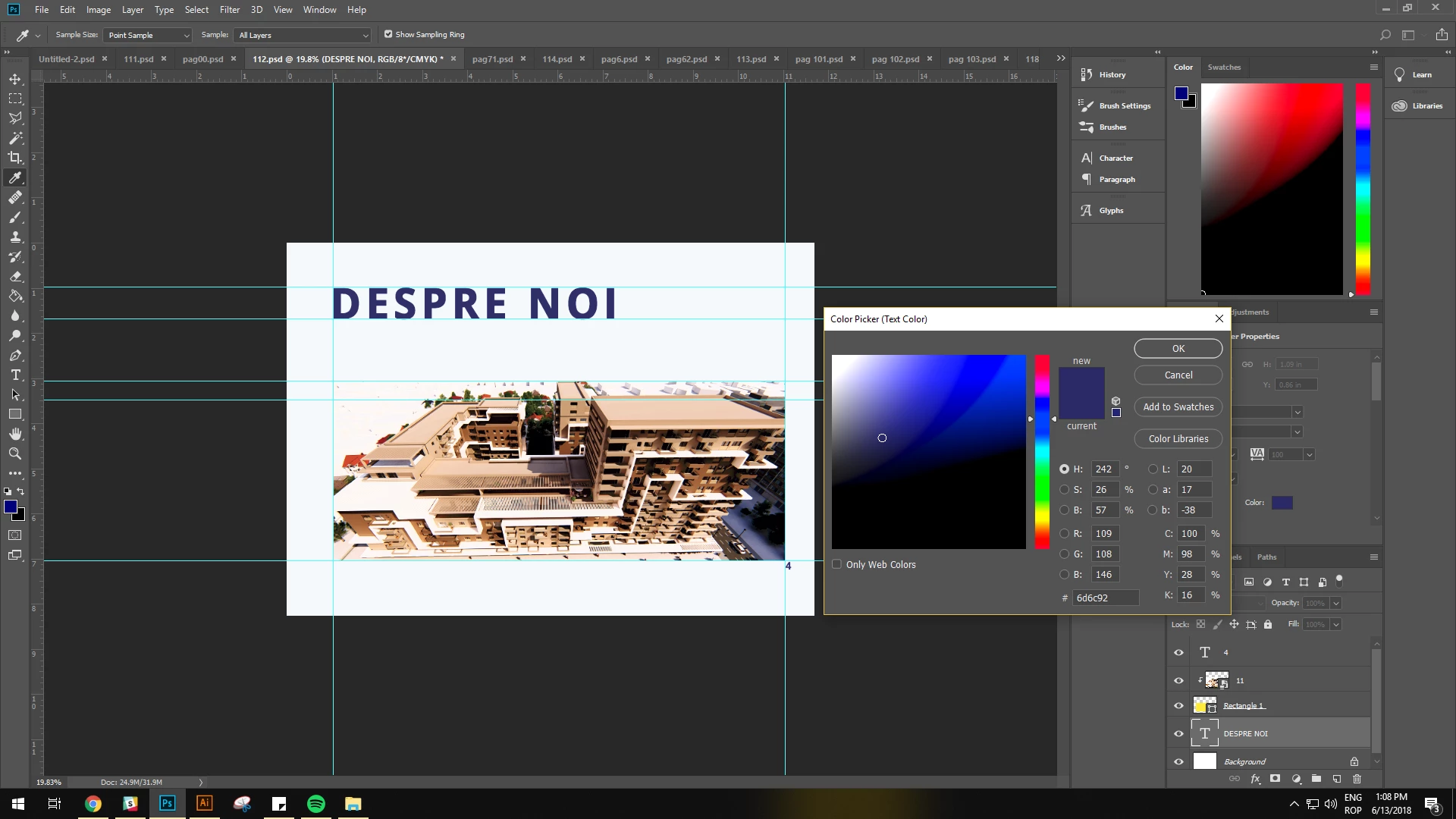Select the Magic Wand tool

click(15, 138)
